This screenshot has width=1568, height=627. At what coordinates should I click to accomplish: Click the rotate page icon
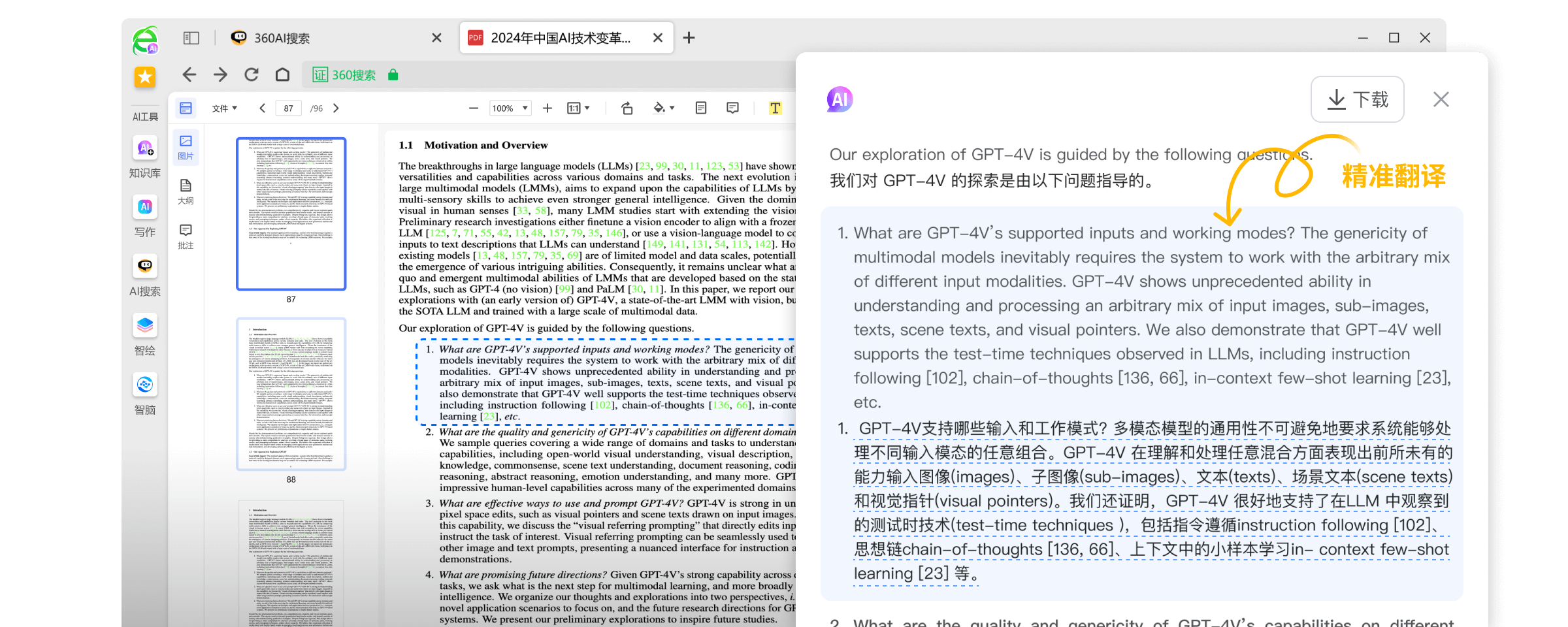[627, 108]
